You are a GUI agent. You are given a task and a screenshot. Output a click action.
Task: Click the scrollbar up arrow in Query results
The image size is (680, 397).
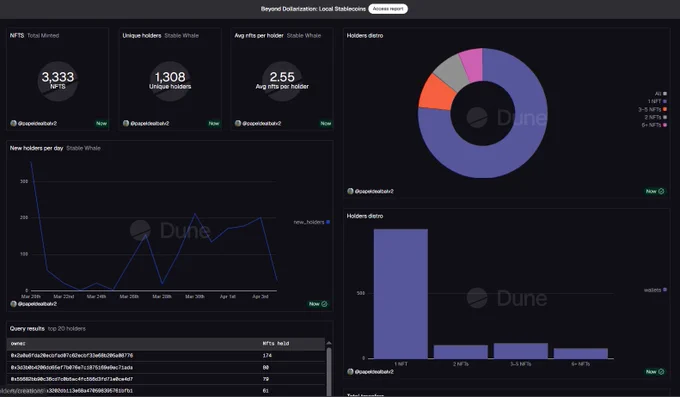[x=329, y=343]
